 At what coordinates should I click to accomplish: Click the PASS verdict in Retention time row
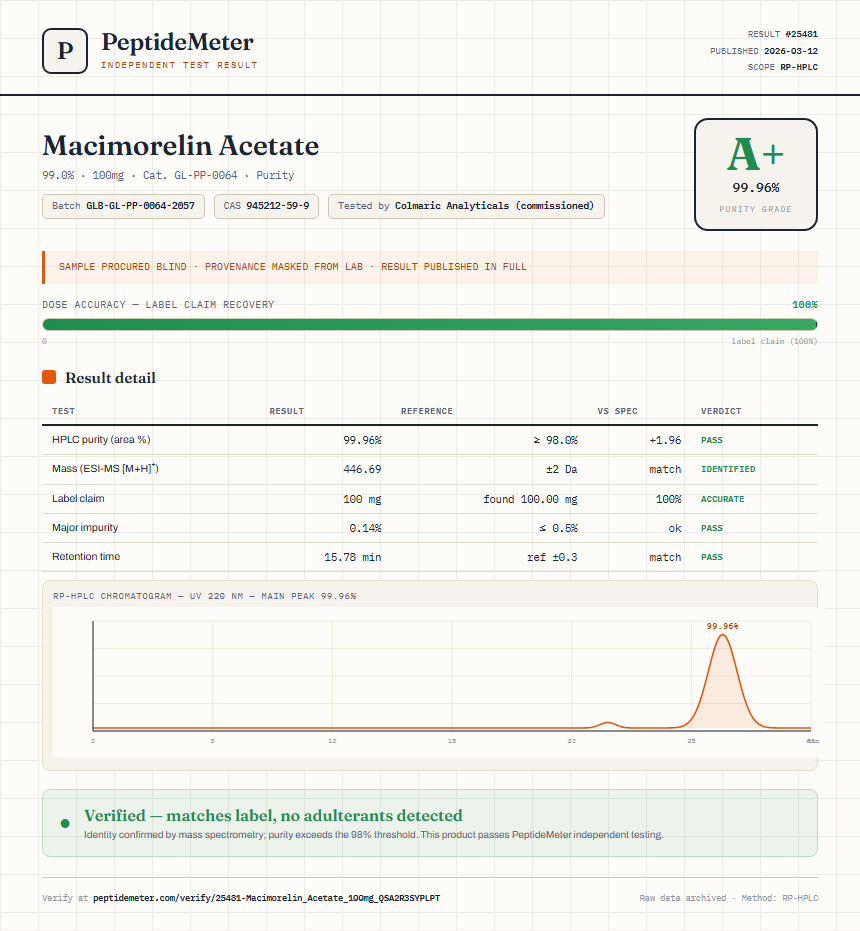tap(712, 557)
